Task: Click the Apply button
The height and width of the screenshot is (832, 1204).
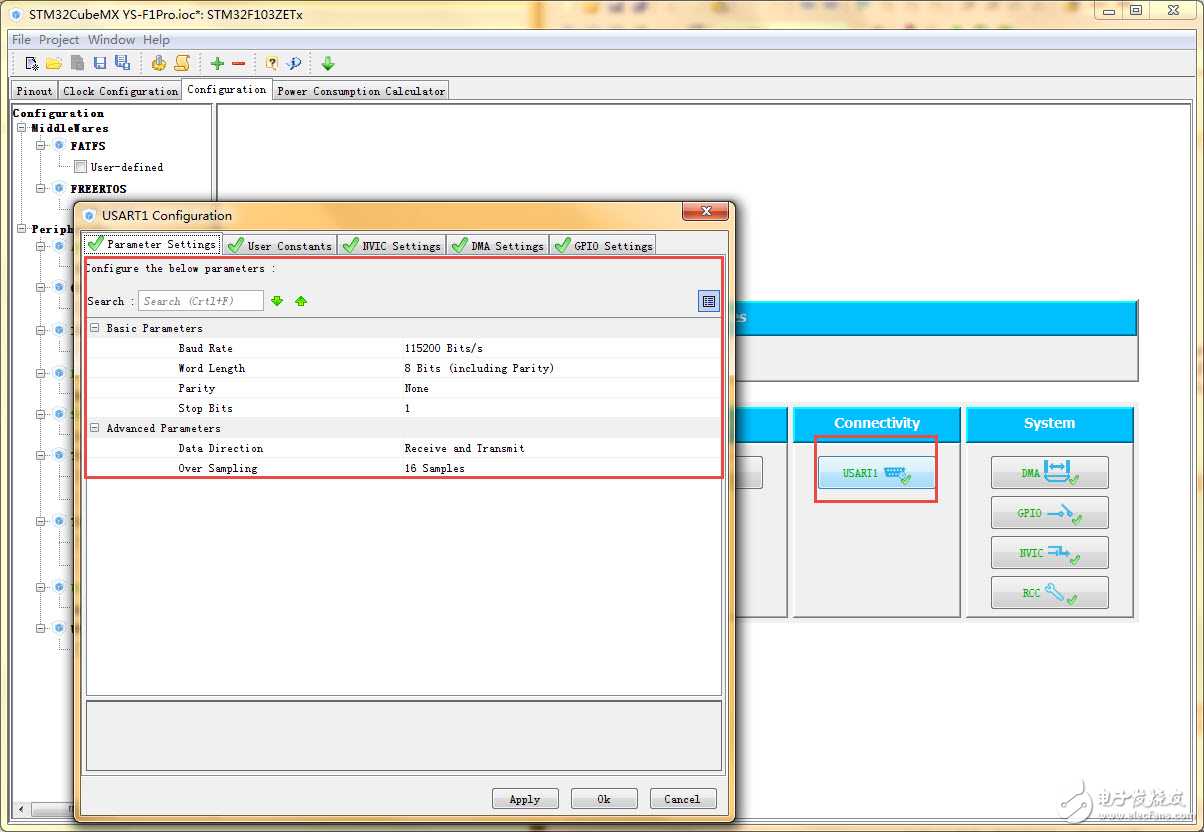Action: point(525,799)
